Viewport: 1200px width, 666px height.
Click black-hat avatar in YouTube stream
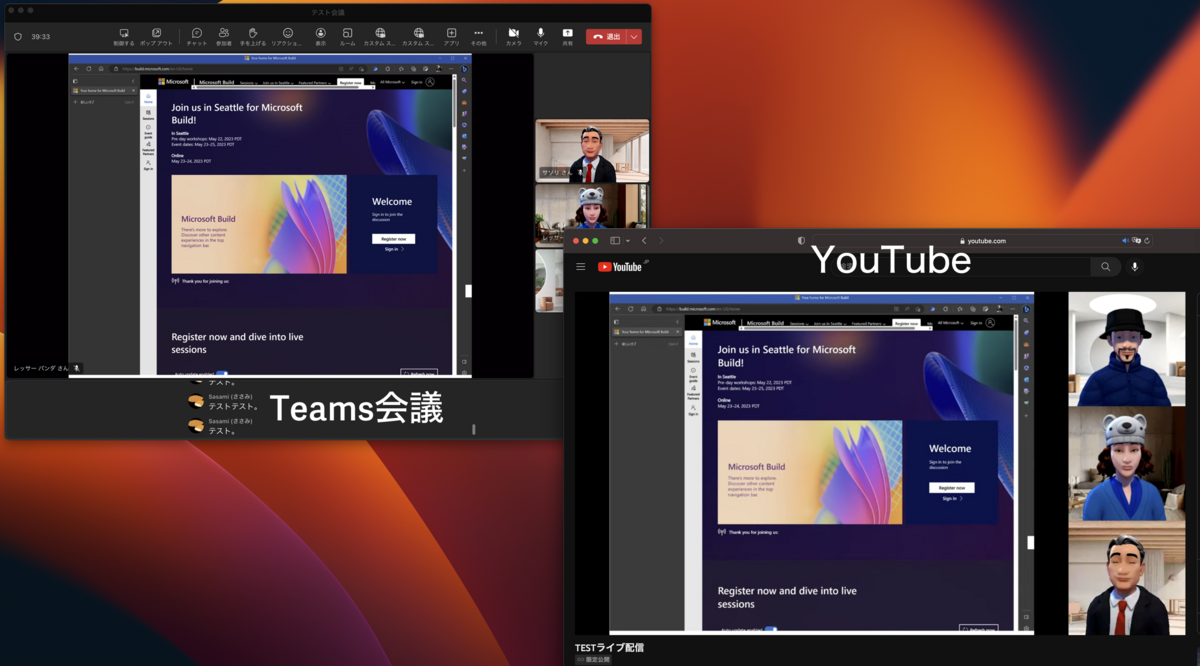coord(1126,349)
